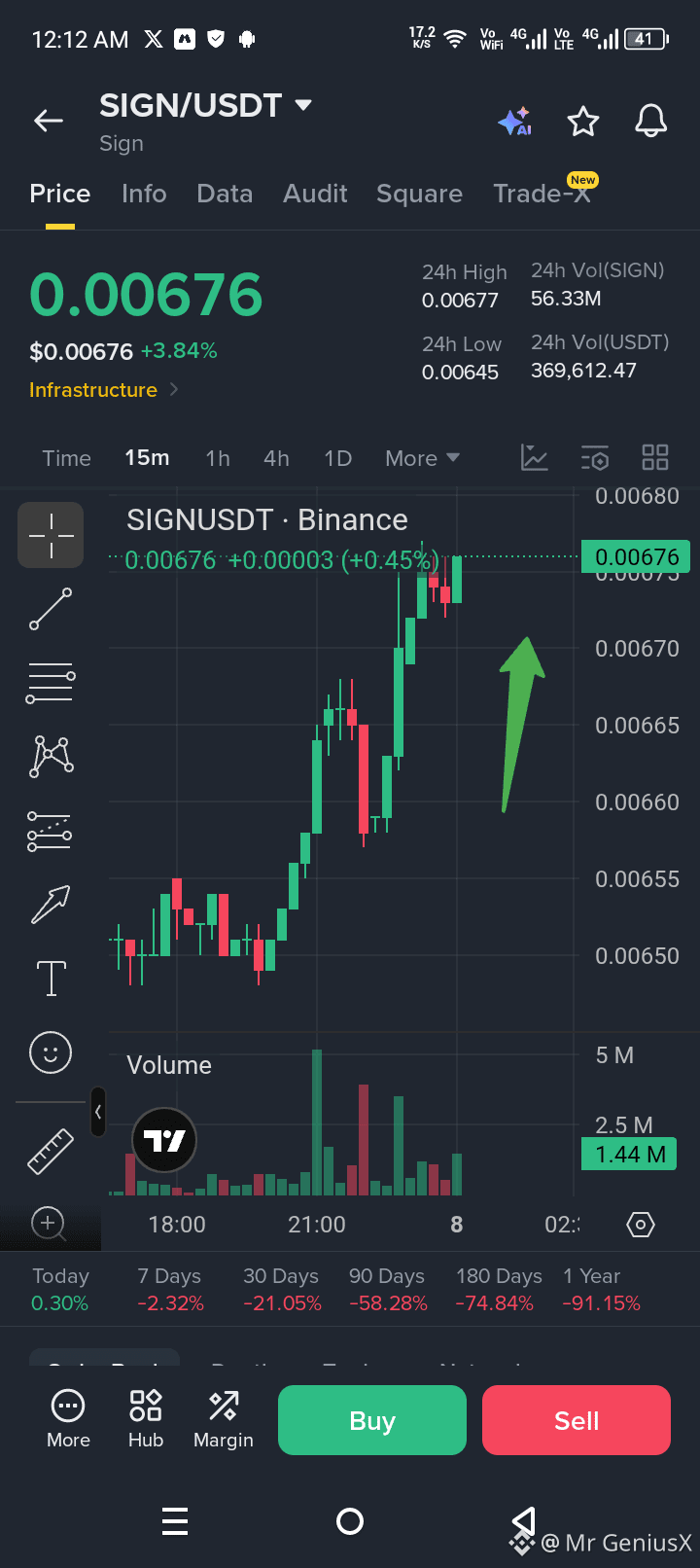
Task: Expand the More intervals dropdown
Action: [422, 458]
